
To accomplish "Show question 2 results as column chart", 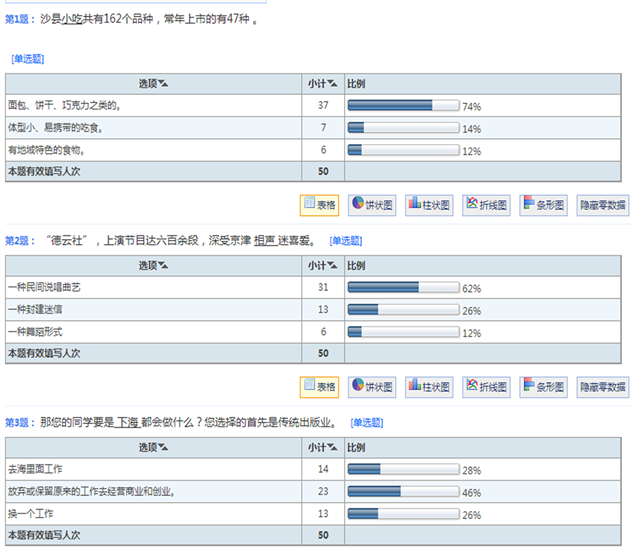I will point(430,387).
